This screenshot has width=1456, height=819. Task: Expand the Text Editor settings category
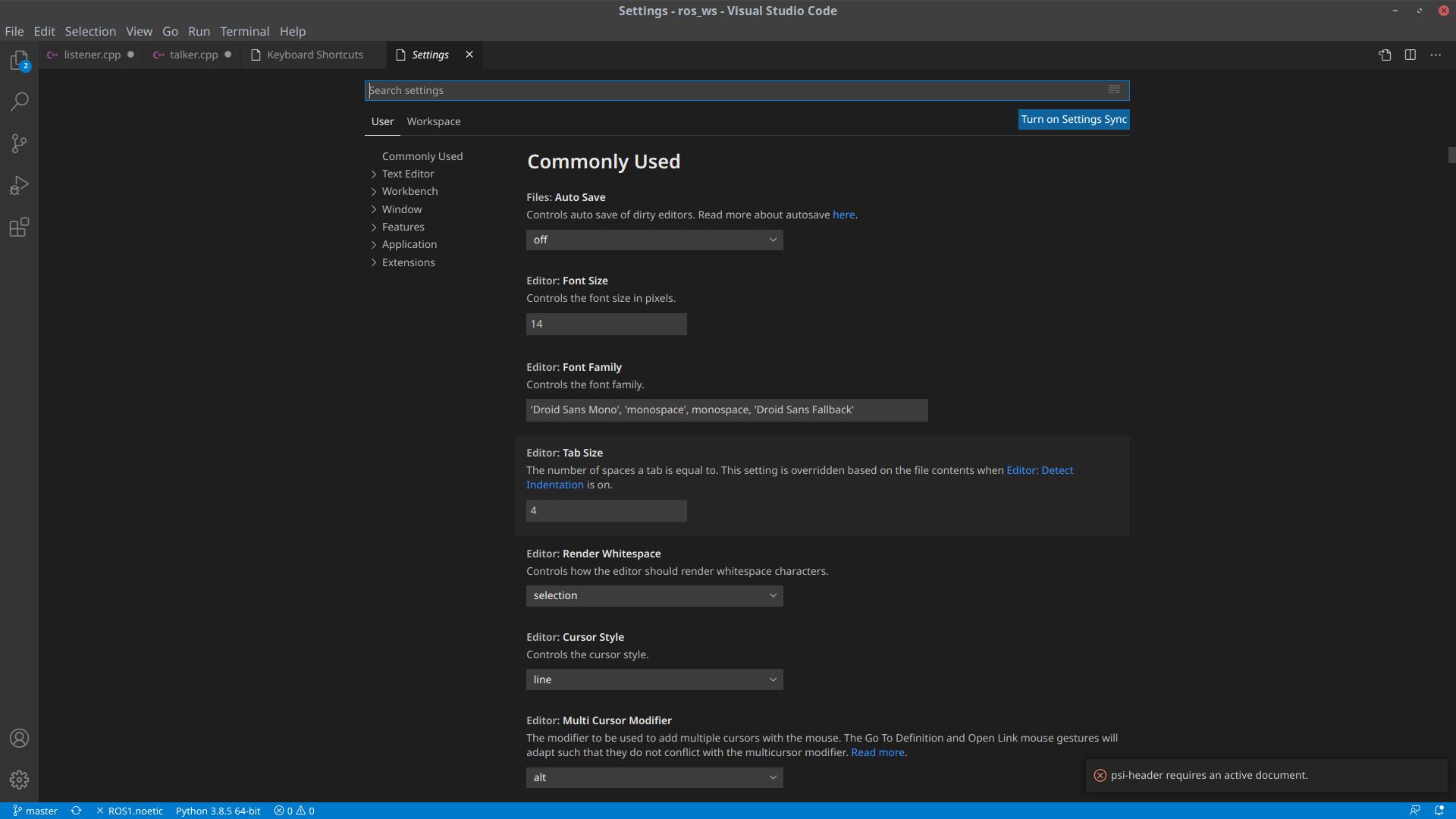[x=408, y=174]
